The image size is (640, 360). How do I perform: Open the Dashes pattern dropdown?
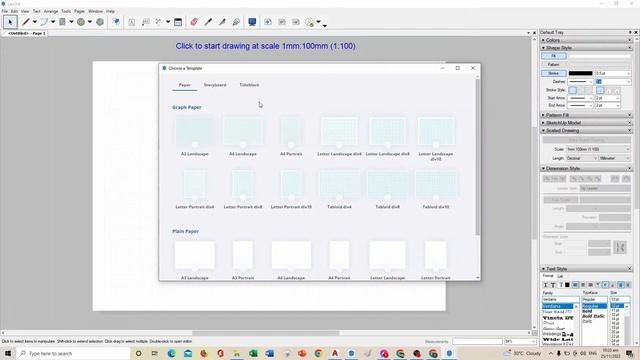(581, 82)
